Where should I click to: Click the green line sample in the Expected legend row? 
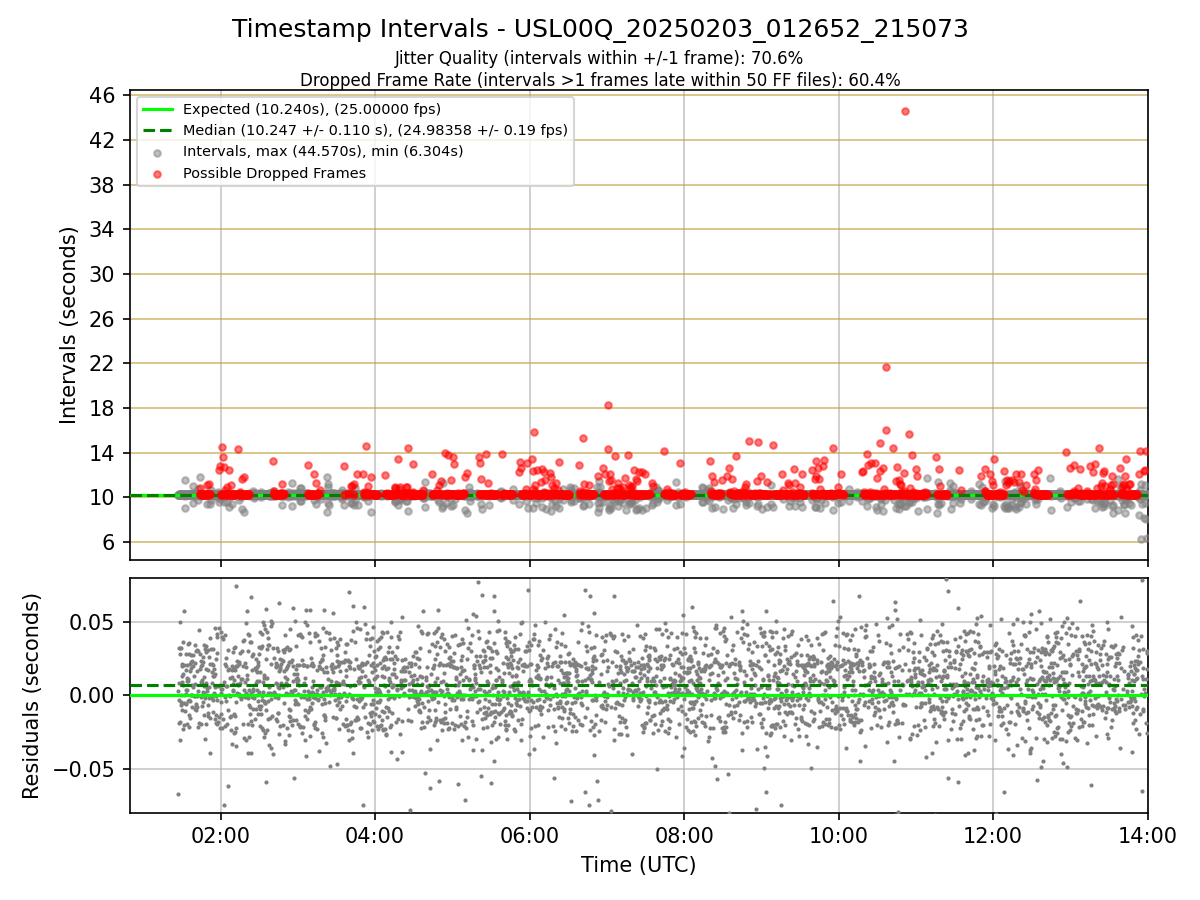(x=158, y=109)
